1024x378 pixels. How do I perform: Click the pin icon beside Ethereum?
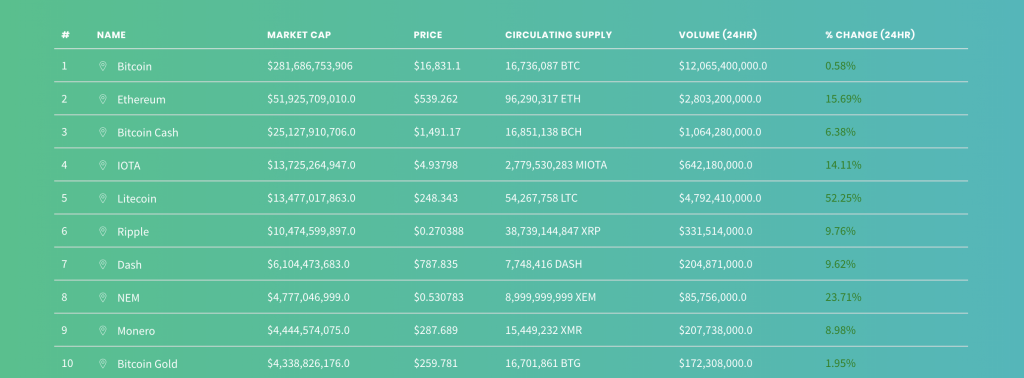[x=103, y=99]
